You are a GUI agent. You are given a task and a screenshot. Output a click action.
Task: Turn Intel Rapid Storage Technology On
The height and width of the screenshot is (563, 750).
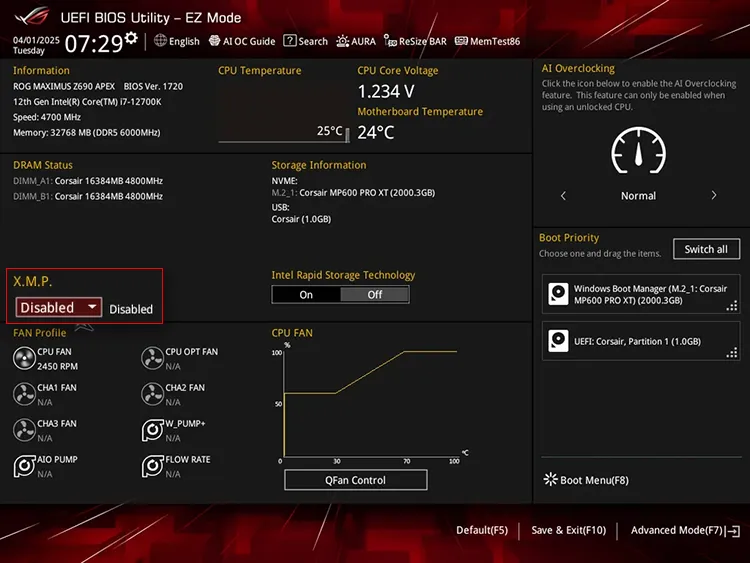pos(306,295)
